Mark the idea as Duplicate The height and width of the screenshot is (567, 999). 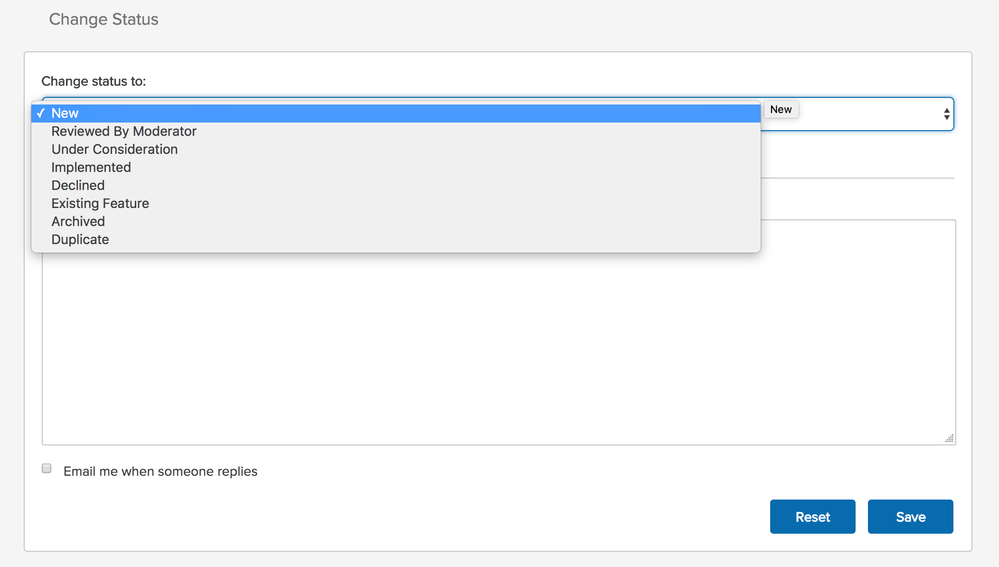point(396,240)
